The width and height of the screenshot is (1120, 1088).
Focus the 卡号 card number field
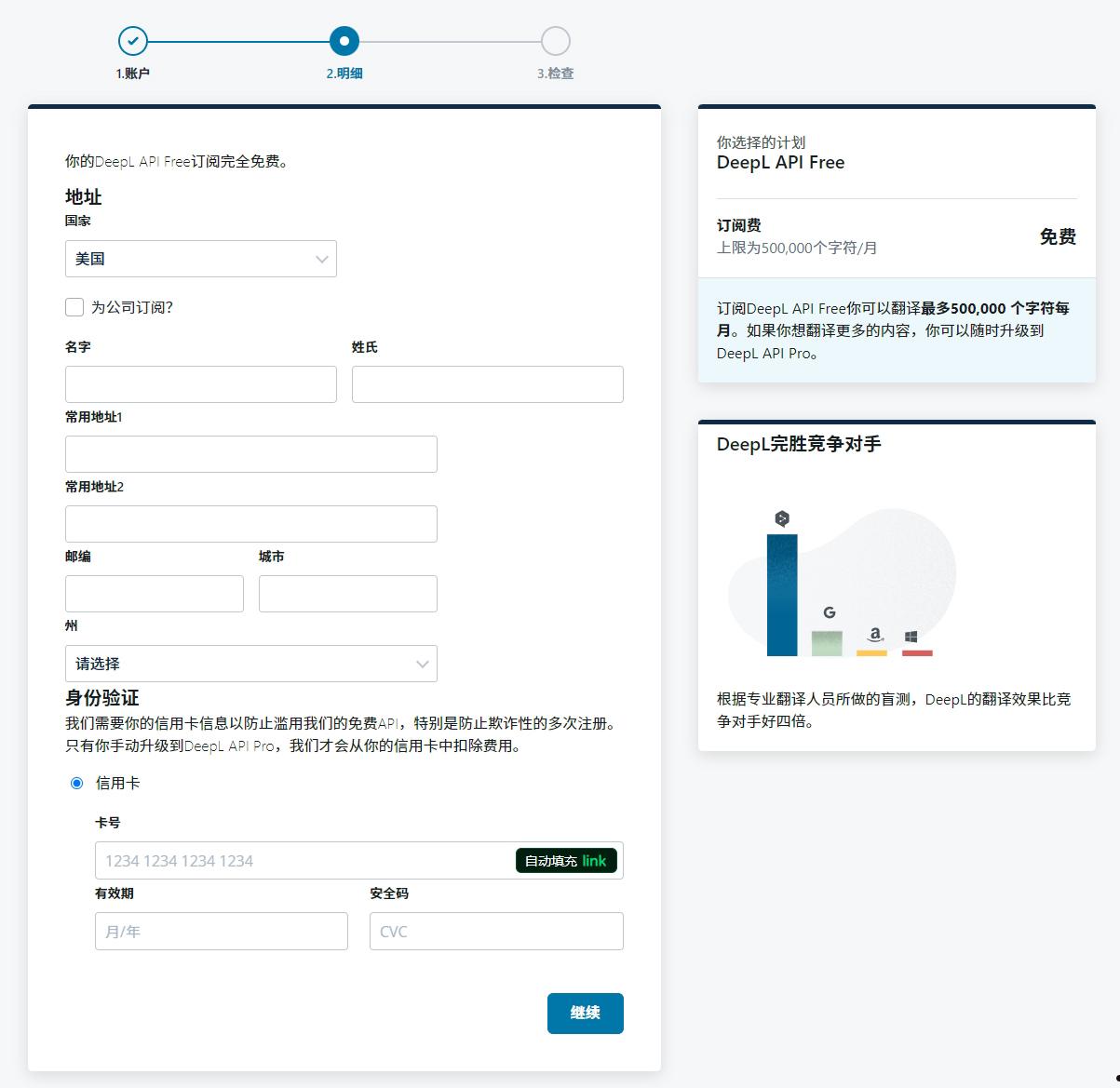point(359,861)
